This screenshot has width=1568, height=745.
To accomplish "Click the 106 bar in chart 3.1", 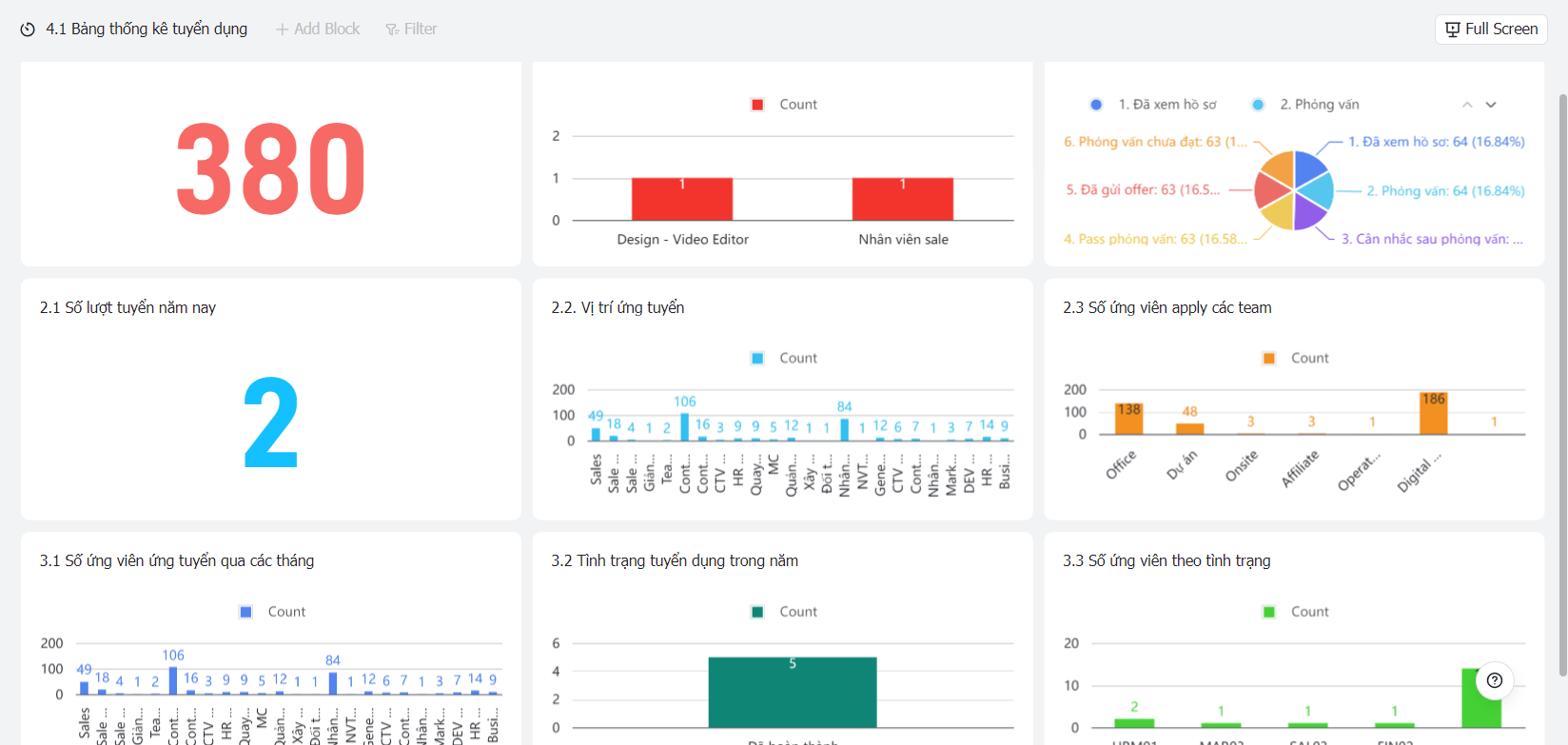I will coord(172,680).
